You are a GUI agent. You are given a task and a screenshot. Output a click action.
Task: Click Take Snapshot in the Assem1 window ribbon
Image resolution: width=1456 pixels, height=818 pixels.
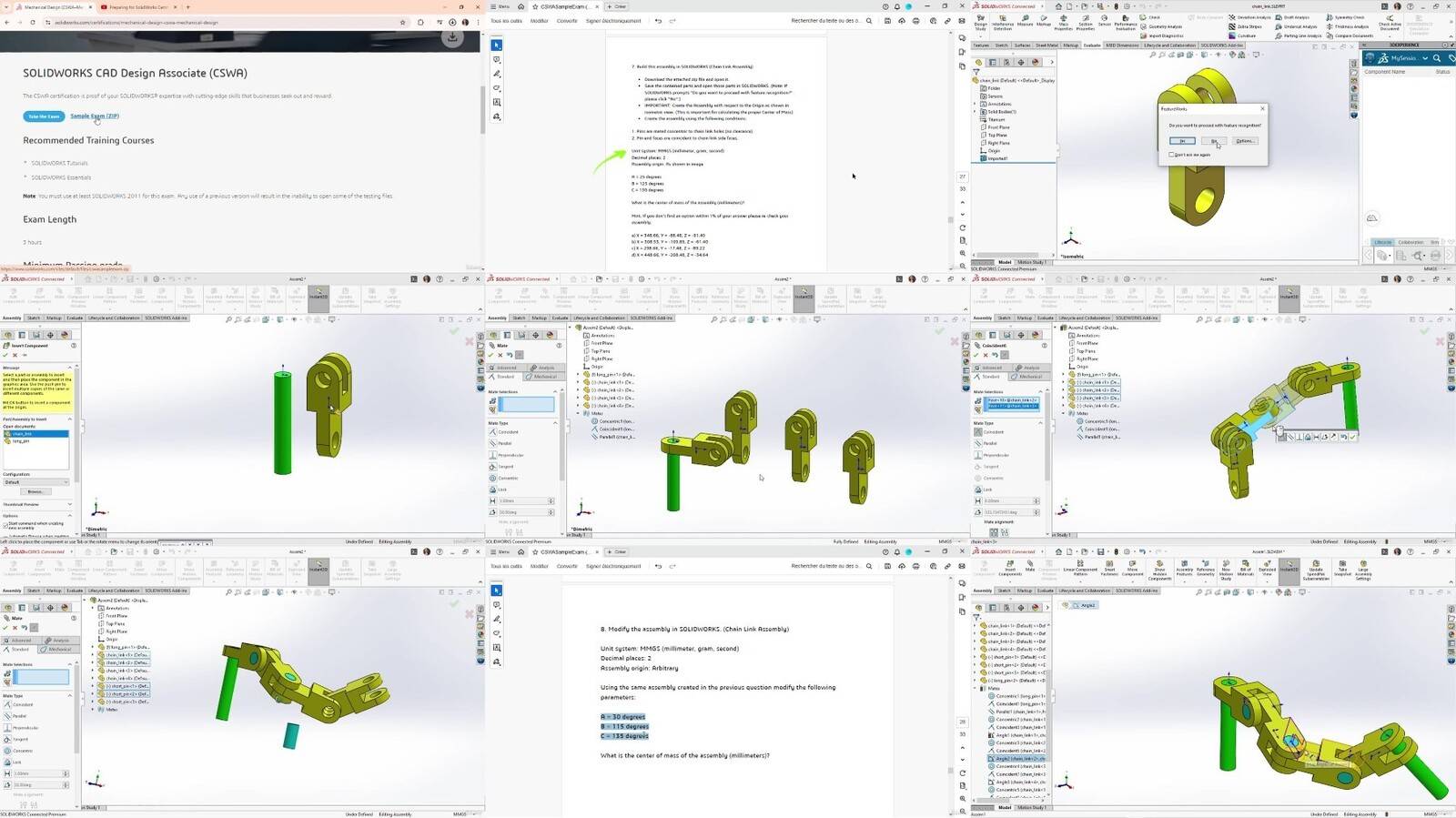pos(1342,569)
